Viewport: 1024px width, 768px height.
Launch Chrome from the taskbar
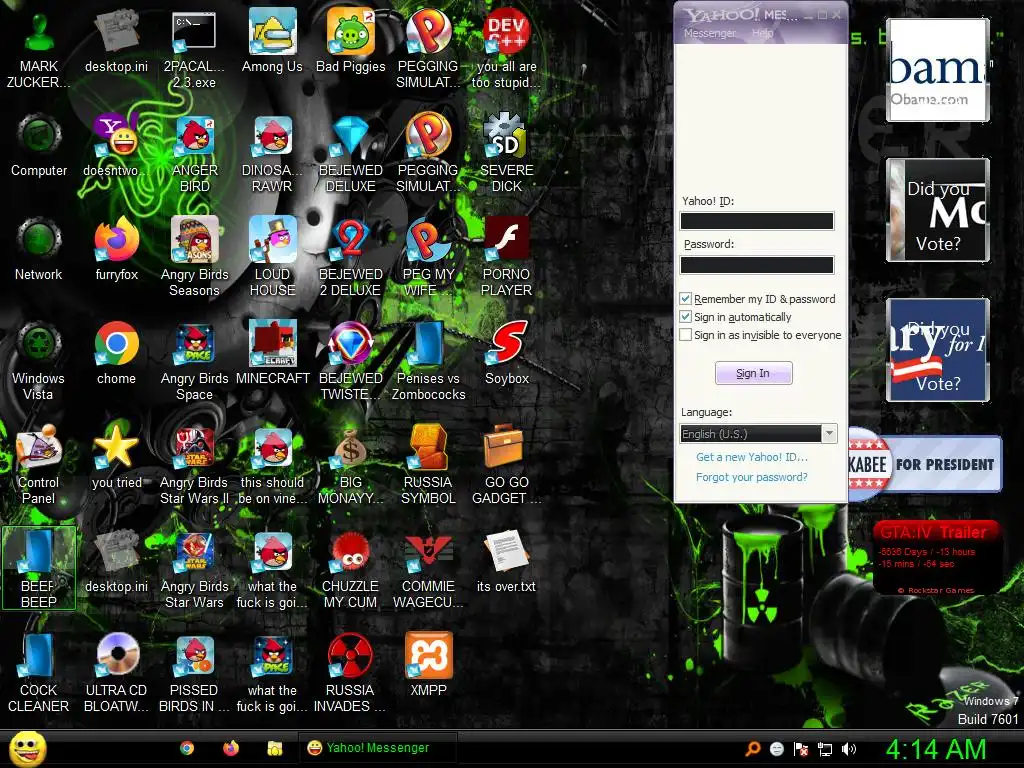tap(187, 748)
